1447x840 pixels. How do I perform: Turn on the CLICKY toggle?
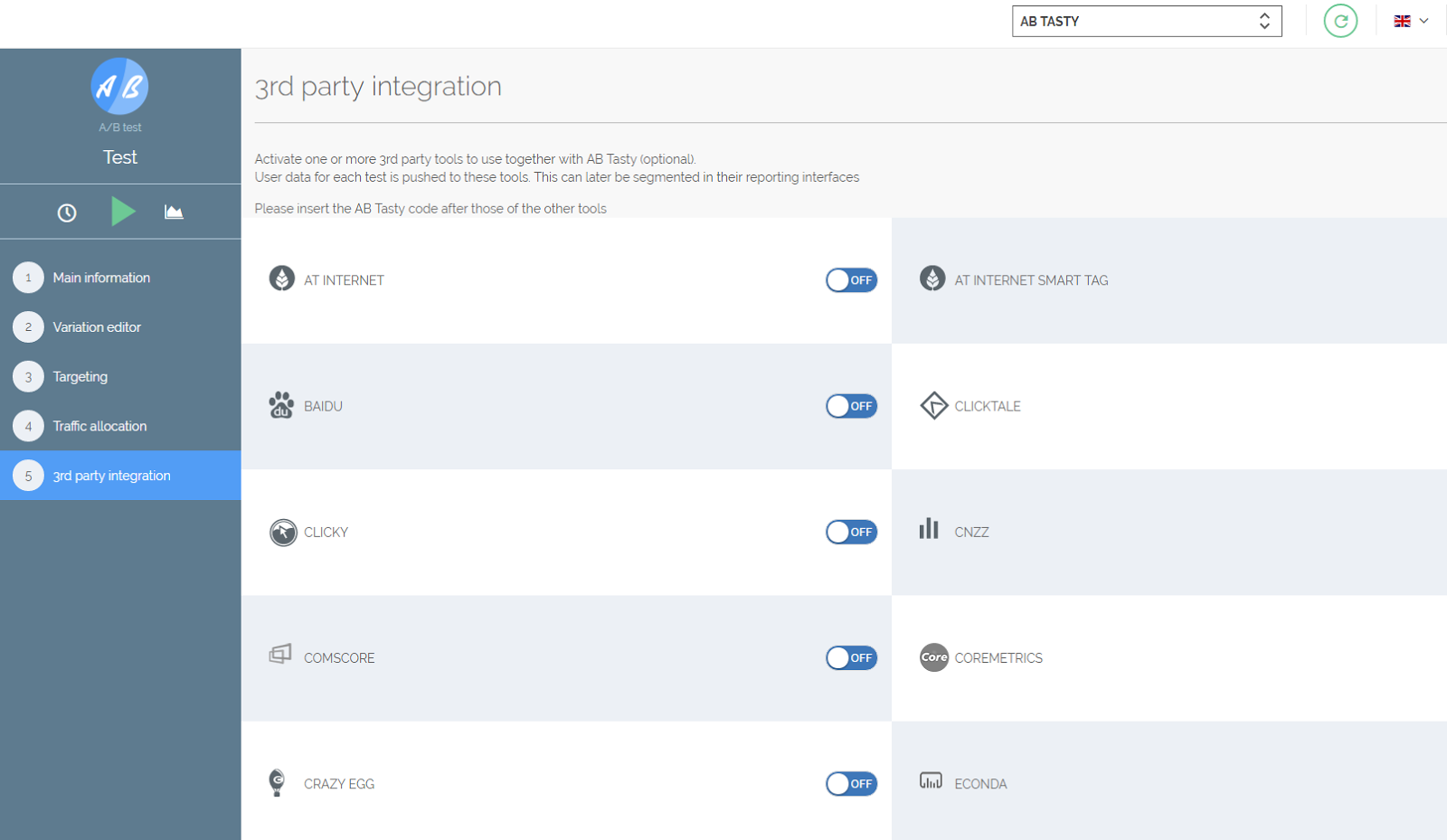point(851,532)
